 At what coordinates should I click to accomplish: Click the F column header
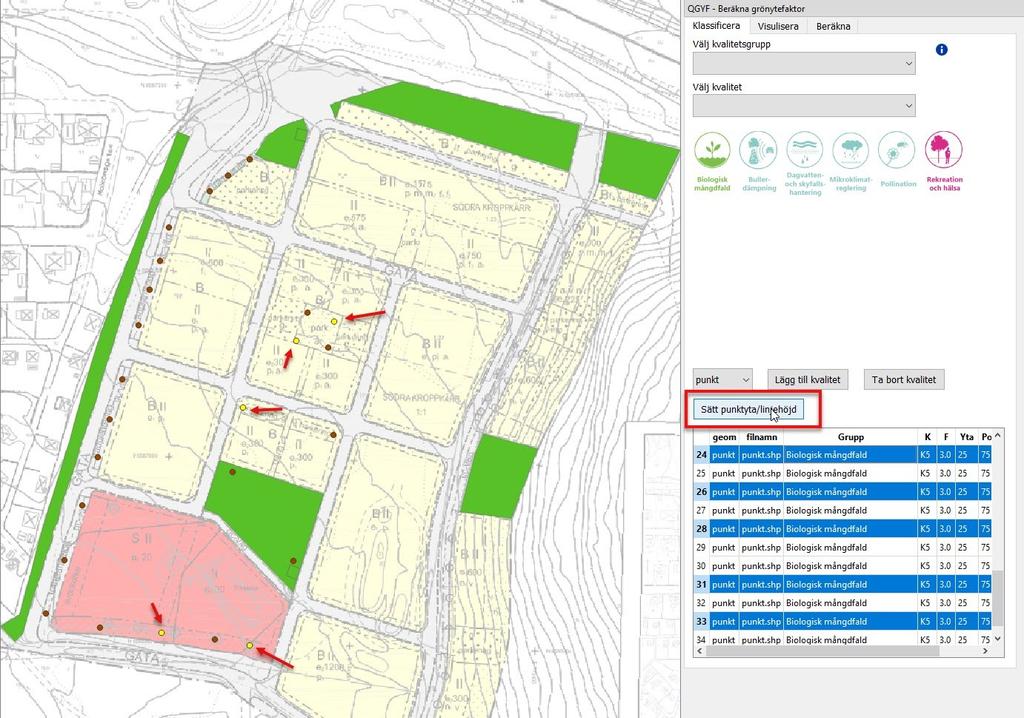[946, 437]
